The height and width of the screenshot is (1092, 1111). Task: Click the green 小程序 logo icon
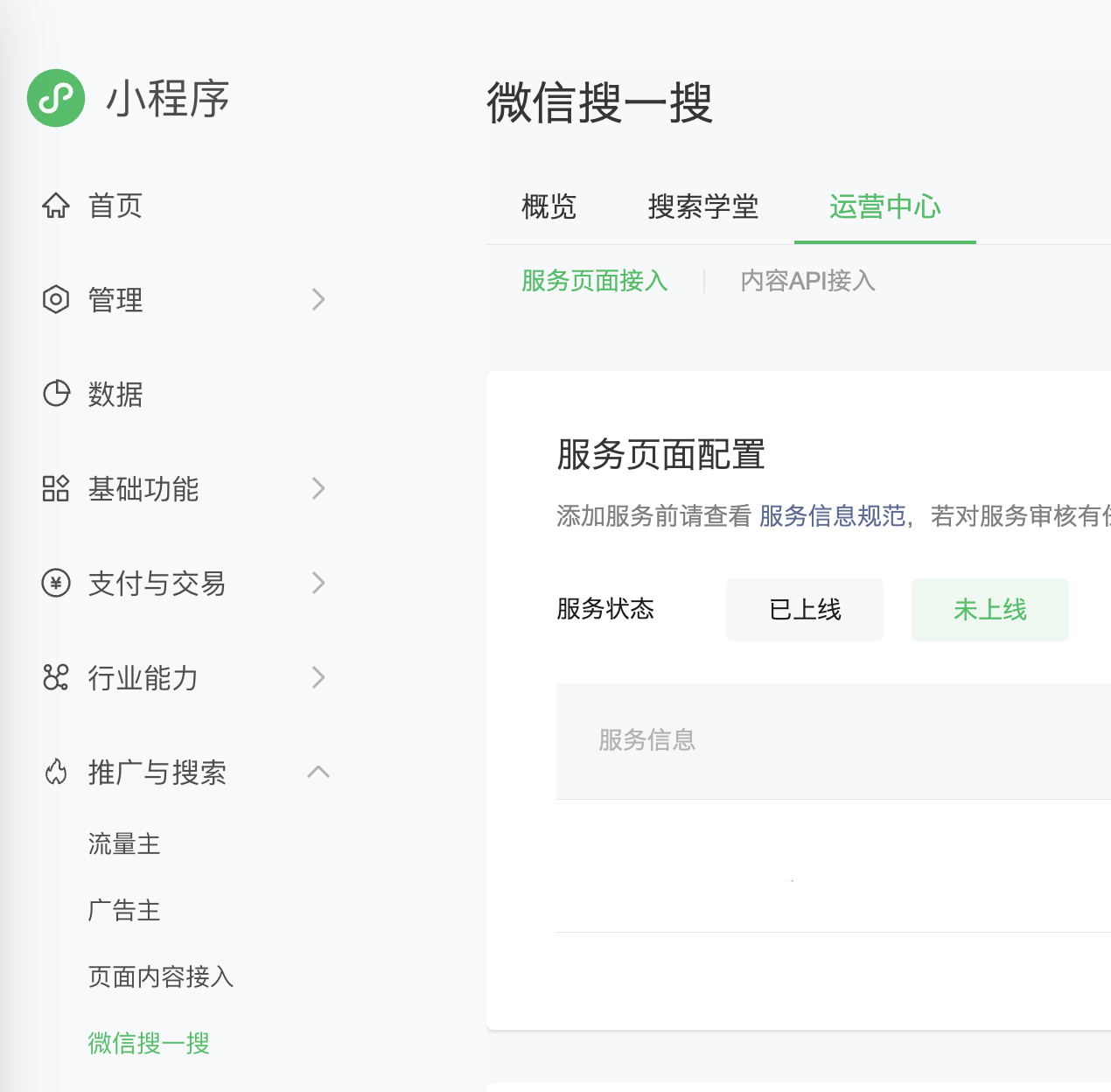click(56, 98)
